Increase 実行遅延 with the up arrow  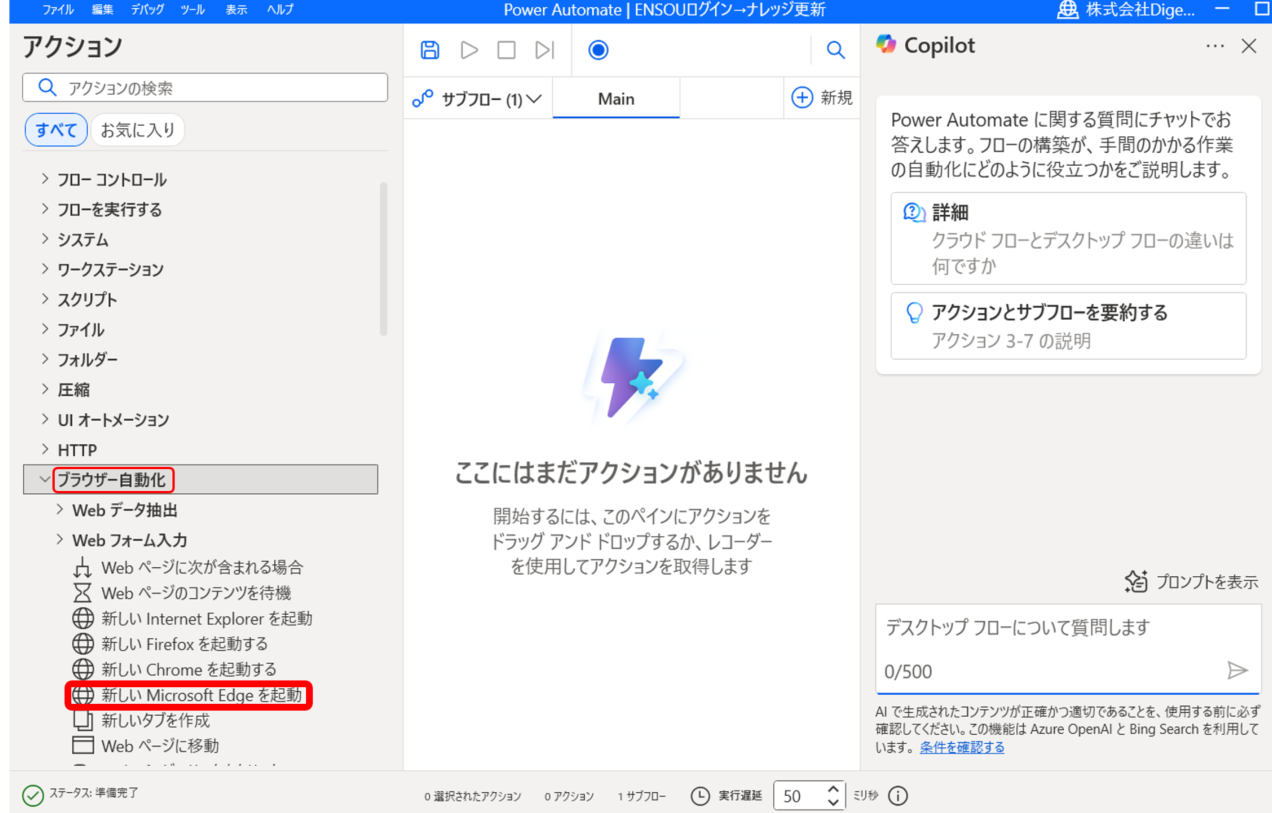point(835,789)
